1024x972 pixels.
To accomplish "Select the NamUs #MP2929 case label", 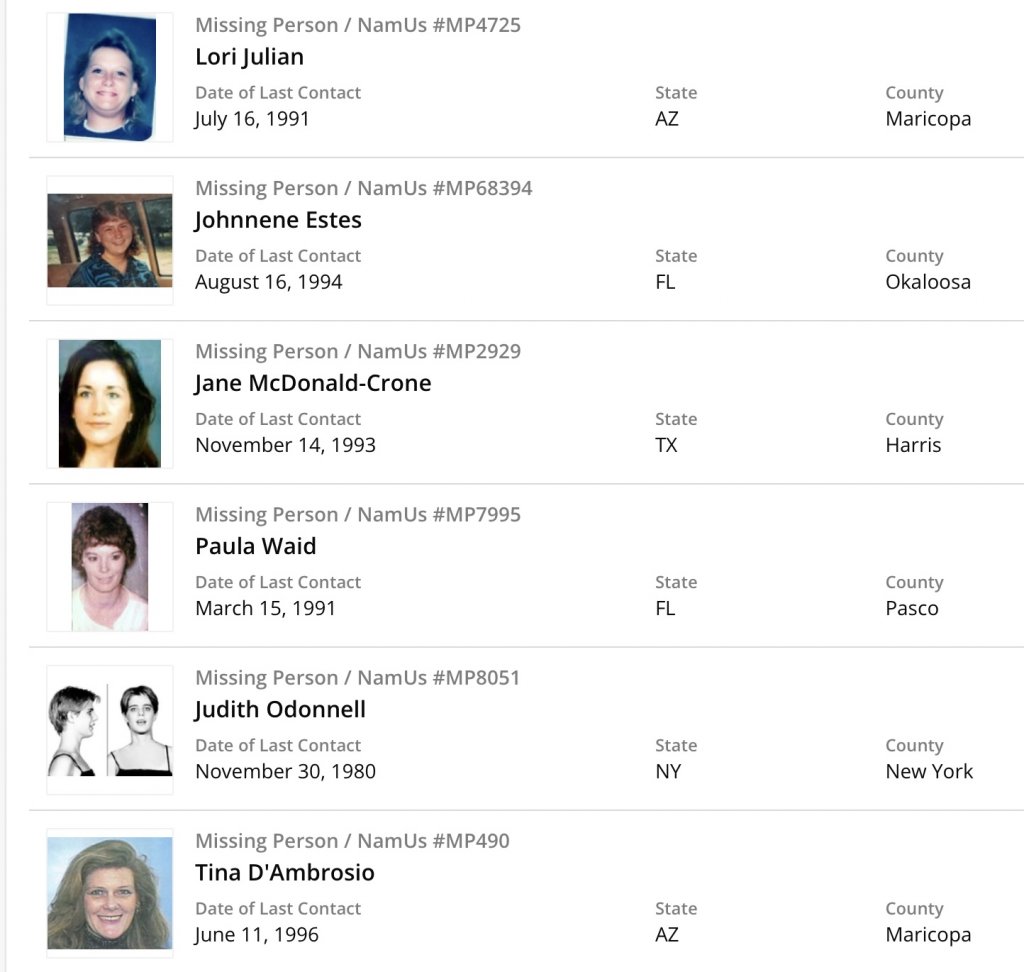I will [358, 351].
